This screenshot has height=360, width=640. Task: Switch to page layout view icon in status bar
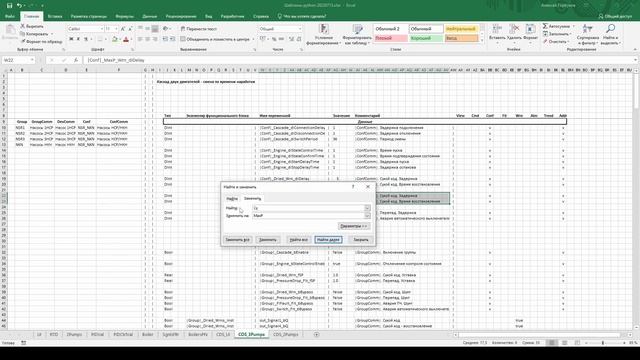(564, 343)
